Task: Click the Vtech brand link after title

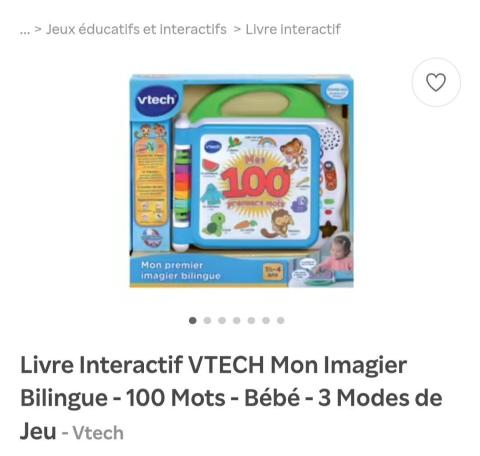Action: click(98, 433)
